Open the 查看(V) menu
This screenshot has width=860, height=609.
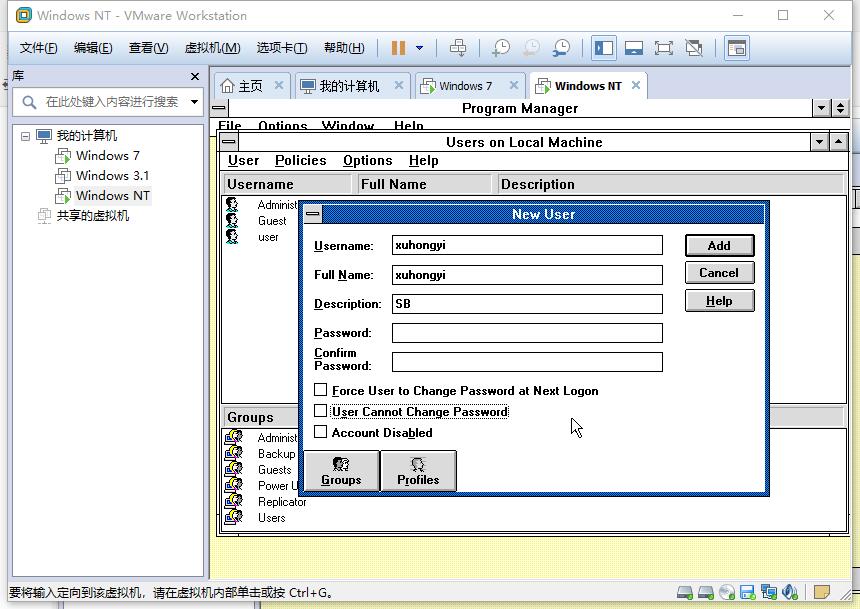click(148, 48)
